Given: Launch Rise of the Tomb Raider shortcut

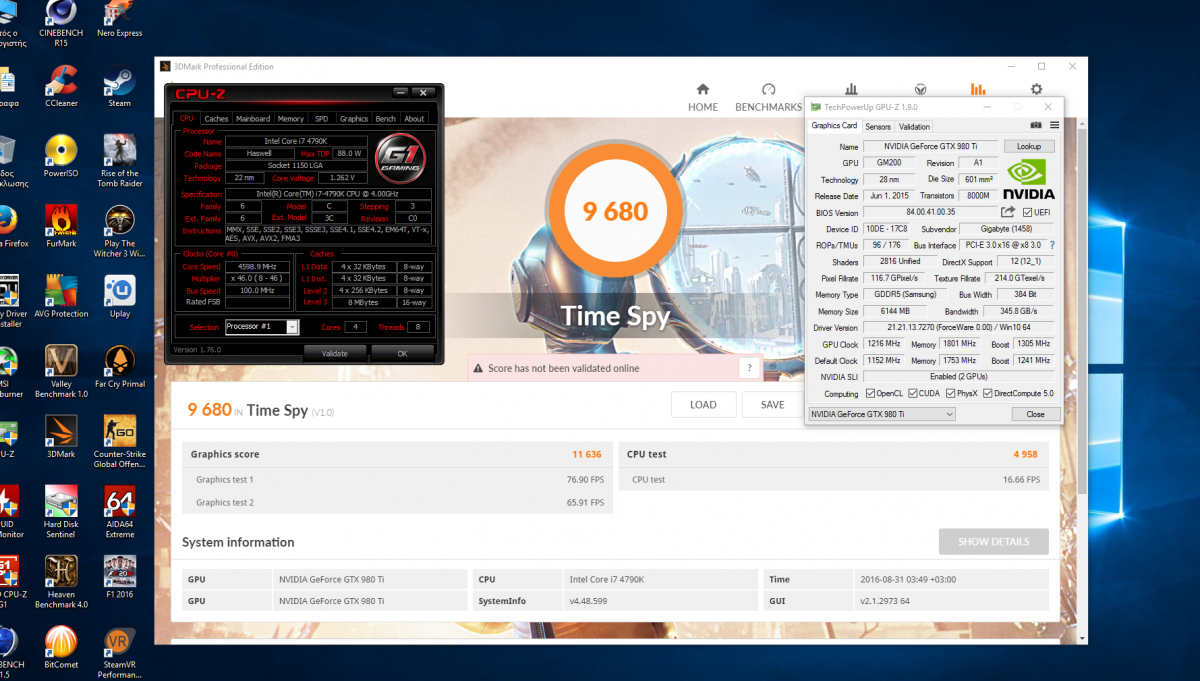Looking at the screenshot, I should pos(120,162).
